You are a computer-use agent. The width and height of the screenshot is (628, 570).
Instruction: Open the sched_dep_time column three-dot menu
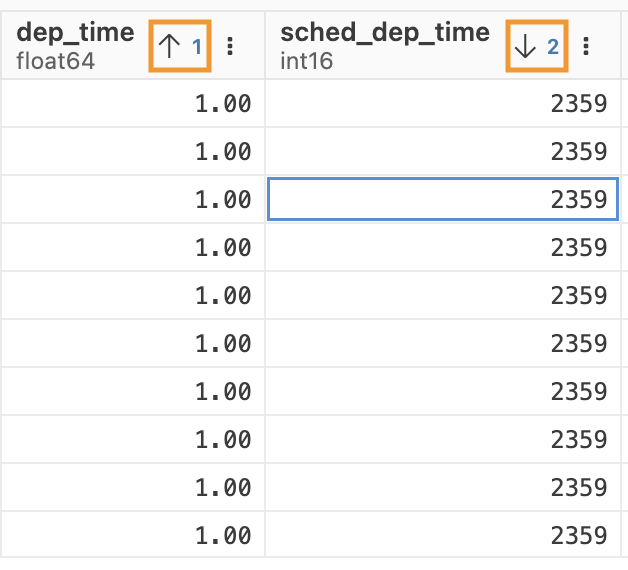point(586,46)
